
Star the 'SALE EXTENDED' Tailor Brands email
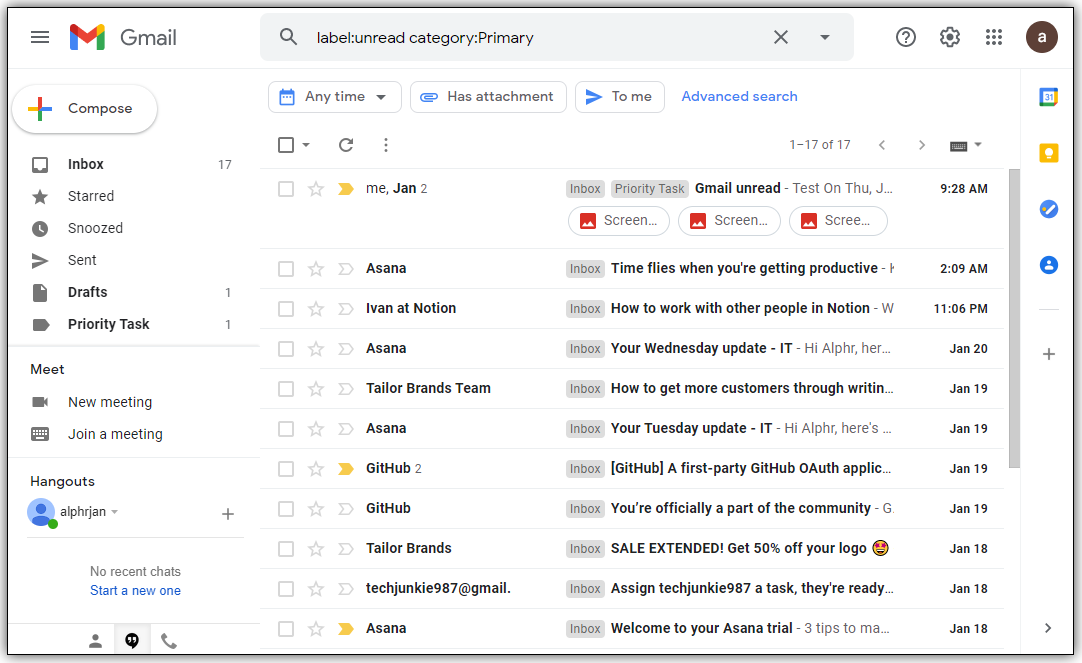[316, 549]
